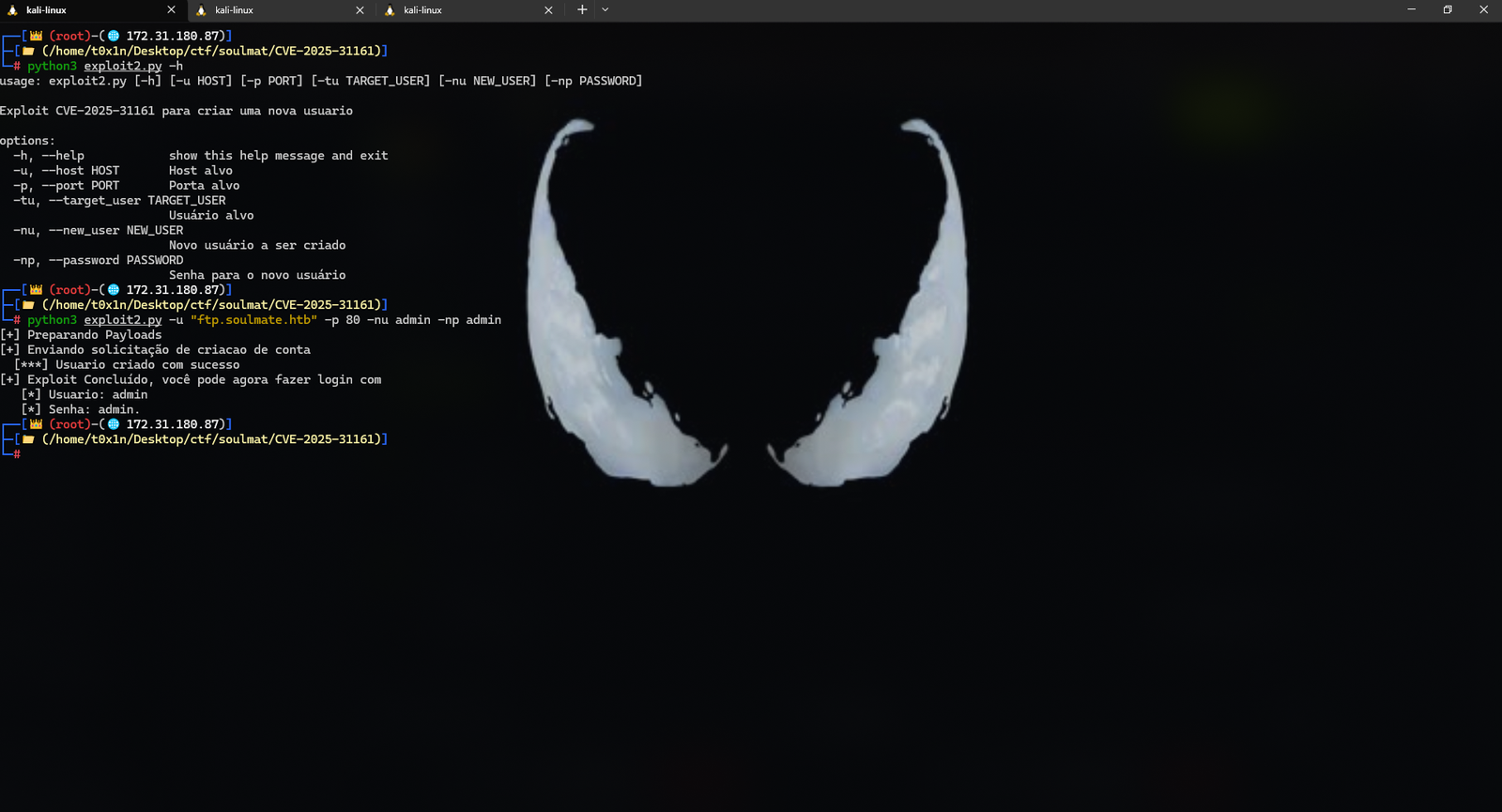Click the 'Usuário alvo' description

pyautogui.click(x=211, y=216)
